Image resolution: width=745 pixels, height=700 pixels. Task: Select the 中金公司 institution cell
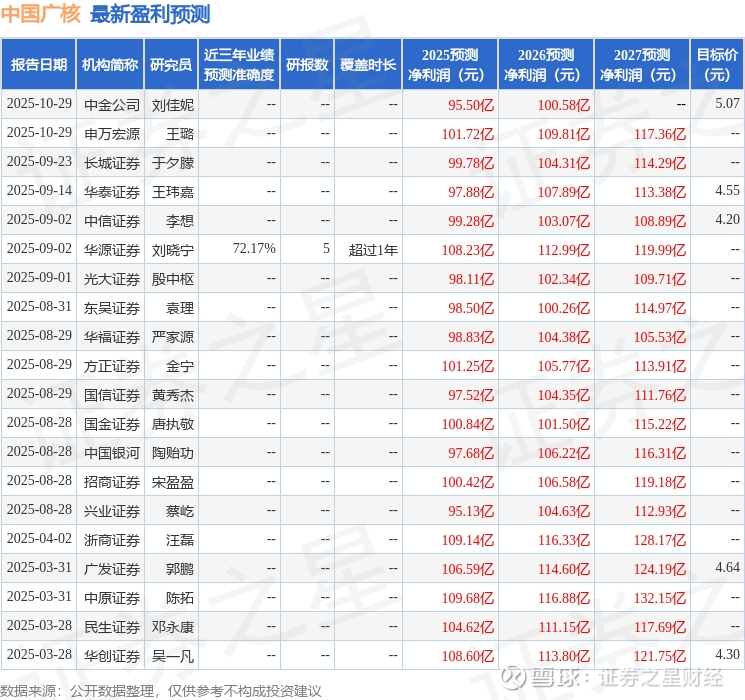pos(112,105)
